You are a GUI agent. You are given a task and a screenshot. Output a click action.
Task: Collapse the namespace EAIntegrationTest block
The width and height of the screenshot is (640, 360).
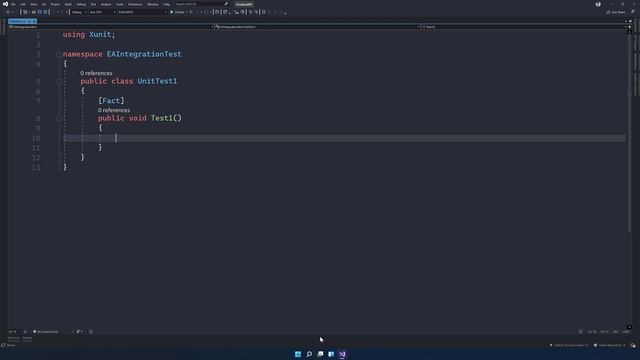click(59, 54)
